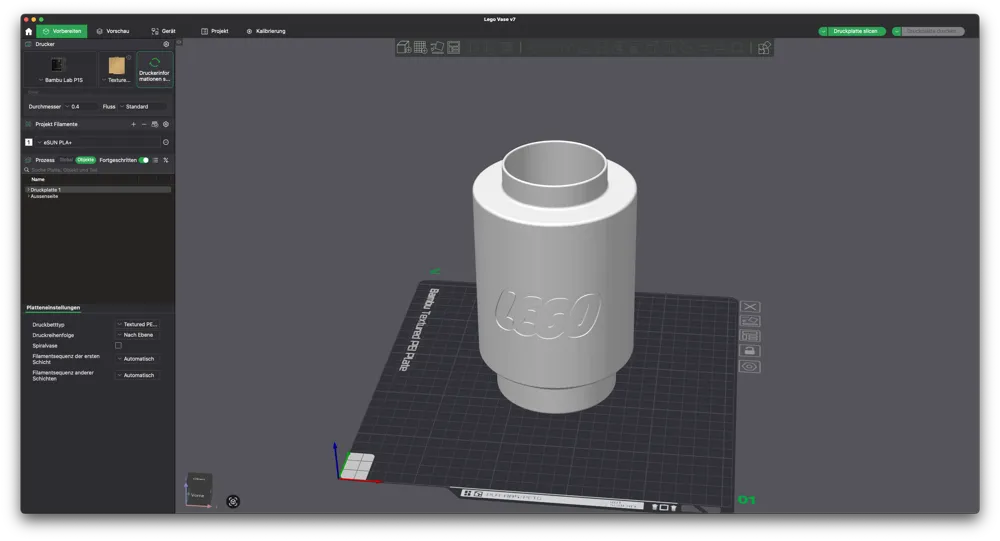
Task: Enable the Spiralvase checkbox
Action: click(x=118, y=346)
